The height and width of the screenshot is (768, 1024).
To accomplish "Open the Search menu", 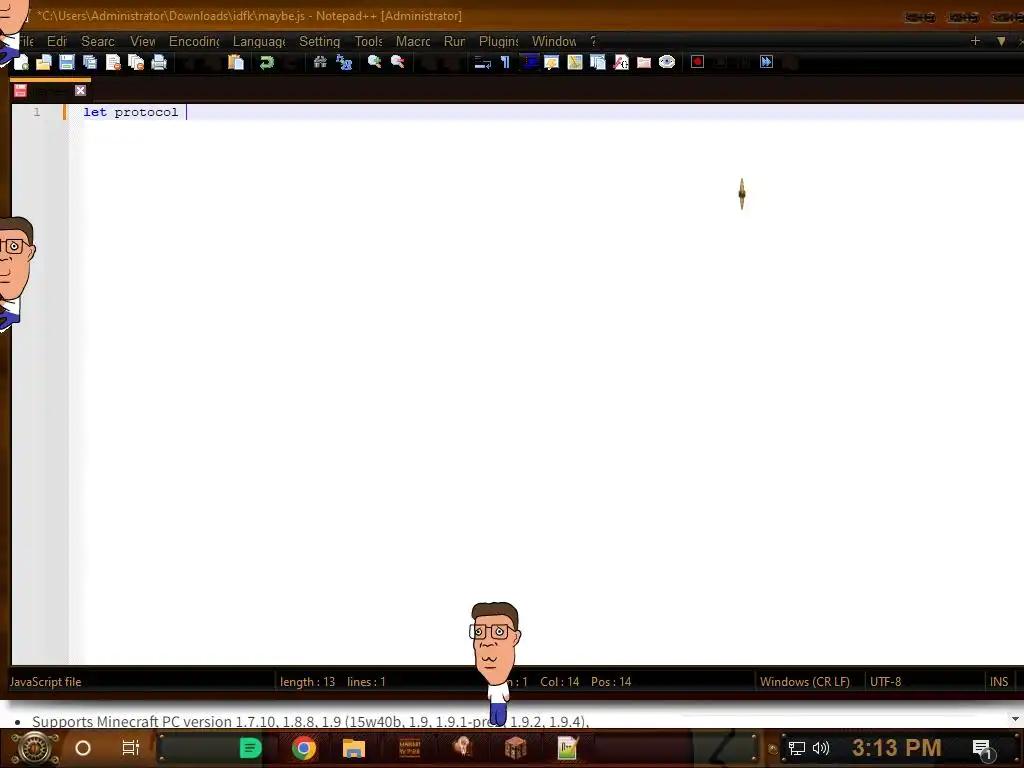I will pos(98,41).
